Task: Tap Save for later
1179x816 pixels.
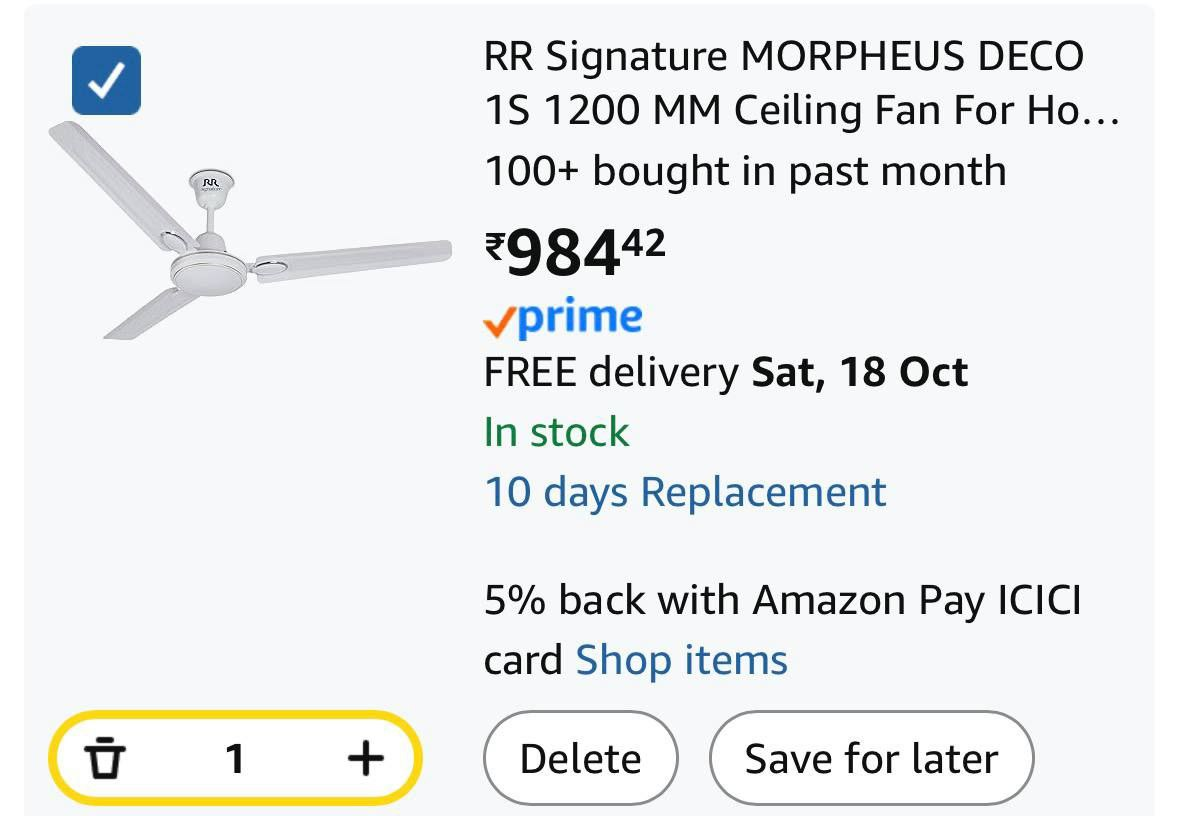Action: pos(871,758)
